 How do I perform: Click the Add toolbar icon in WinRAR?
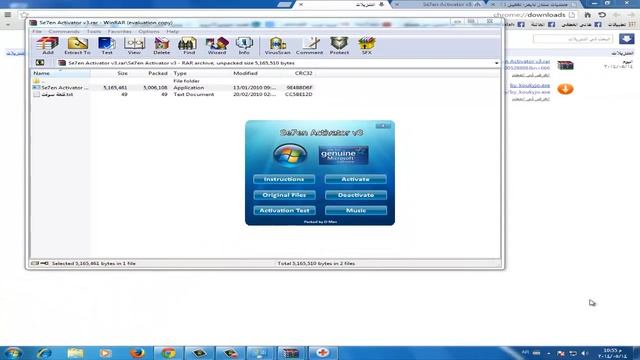pyautogui.click(x=48, y=45)
